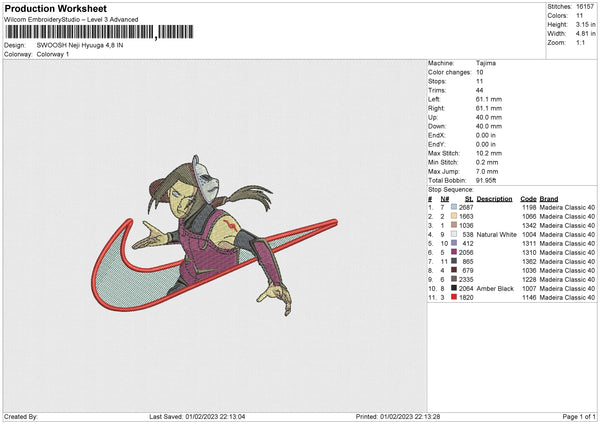Click the Trims value 44
Screen dimensions: 600x424
click(x=479, y=90)
